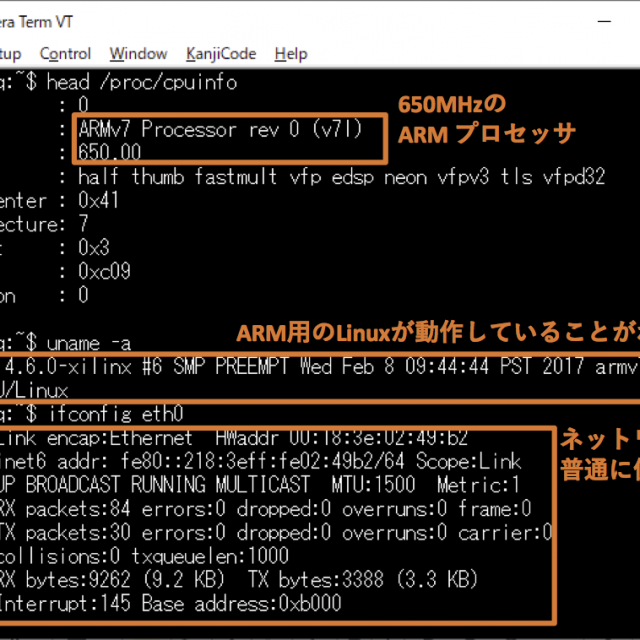Open the KanjiCode menu
This screenshot has width=640, height=640.
click(x=220, y=54)
